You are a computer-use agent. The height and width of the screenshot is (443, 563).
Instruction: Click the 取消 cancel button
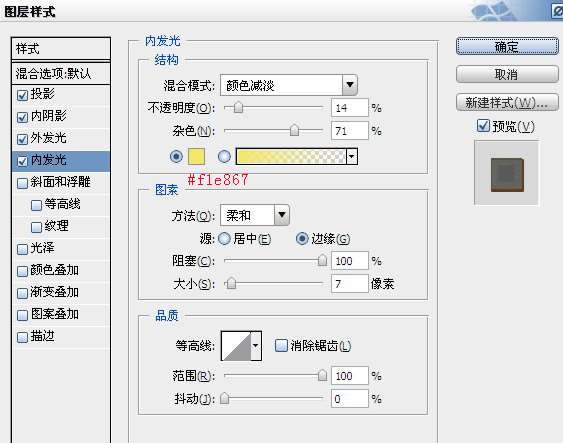click(507, 74)
